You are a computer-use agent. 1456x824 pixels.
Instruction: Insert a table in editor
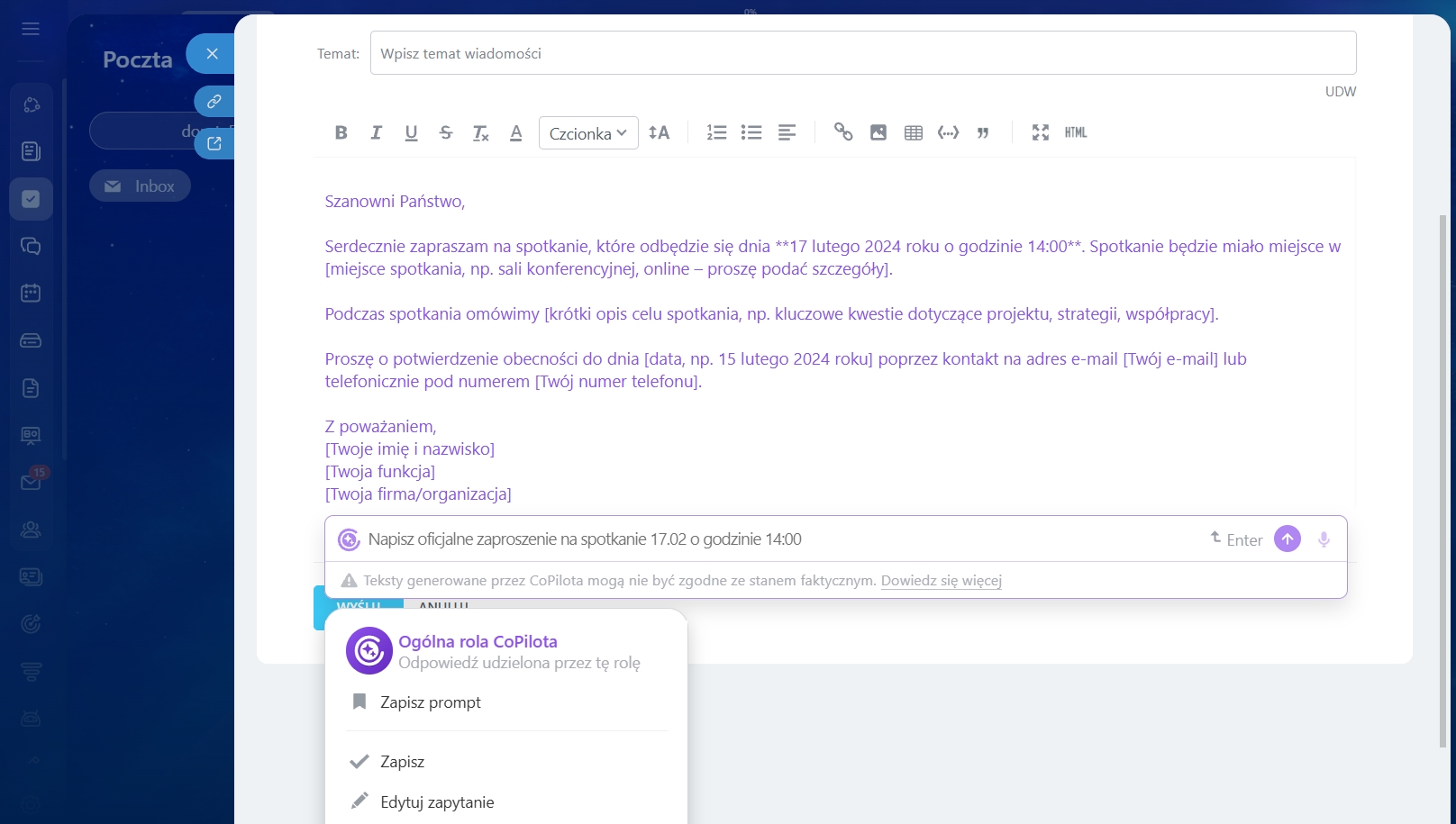(x=914, y=133)
